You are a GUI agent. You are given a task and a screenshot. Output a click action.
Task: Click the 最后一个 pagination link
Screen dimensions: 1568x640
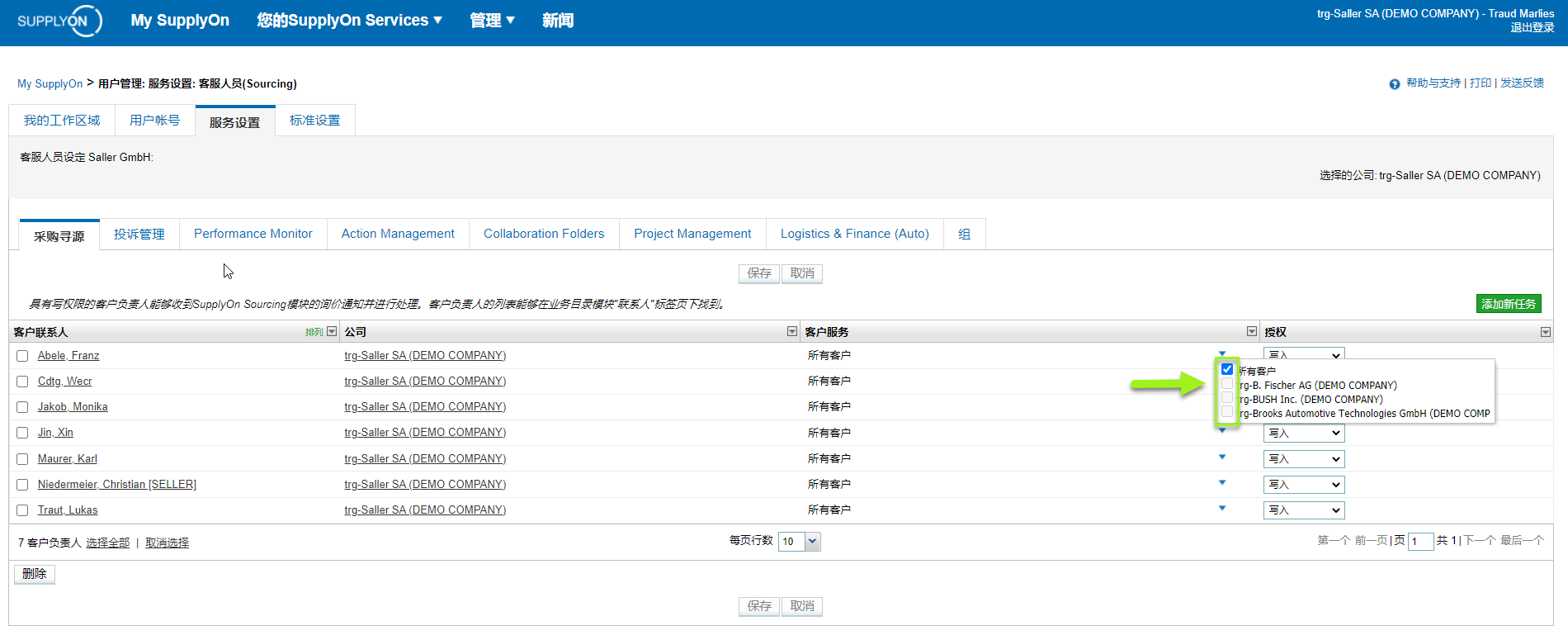[1522, 541]
